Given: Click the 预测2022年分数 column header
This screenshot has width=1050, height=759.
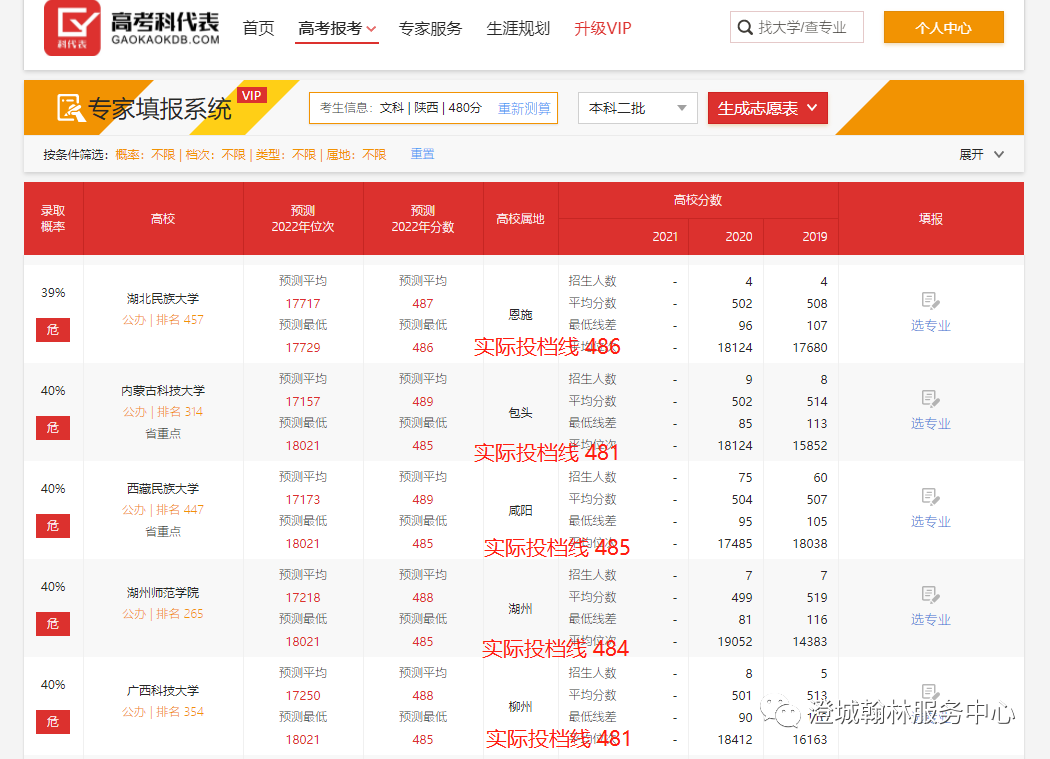Looking at the screenshot, I should coord(423,218).
